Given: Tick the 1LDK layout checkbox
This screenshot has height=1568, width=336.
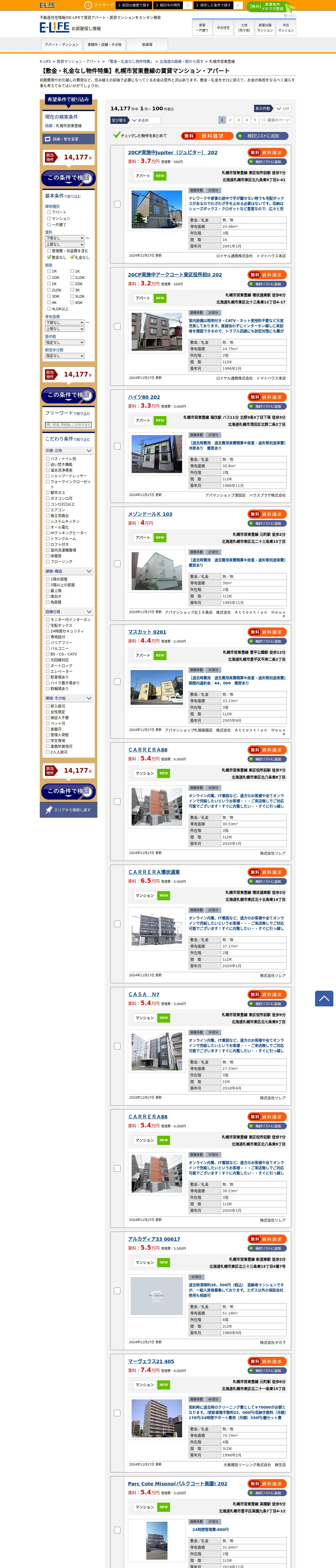Looking at the screenshot, I should pos(72,278).
